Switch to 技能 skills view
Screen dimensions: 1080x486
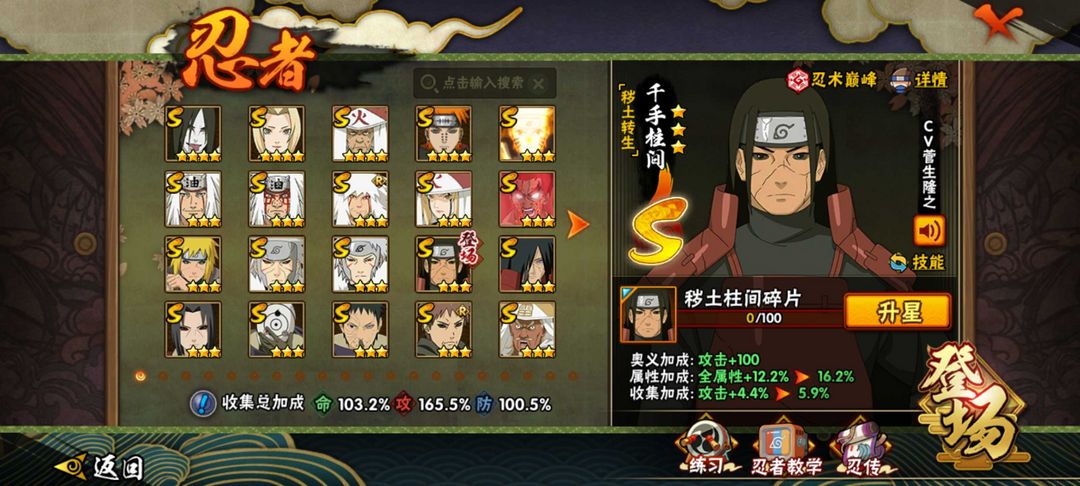(918, 262)
